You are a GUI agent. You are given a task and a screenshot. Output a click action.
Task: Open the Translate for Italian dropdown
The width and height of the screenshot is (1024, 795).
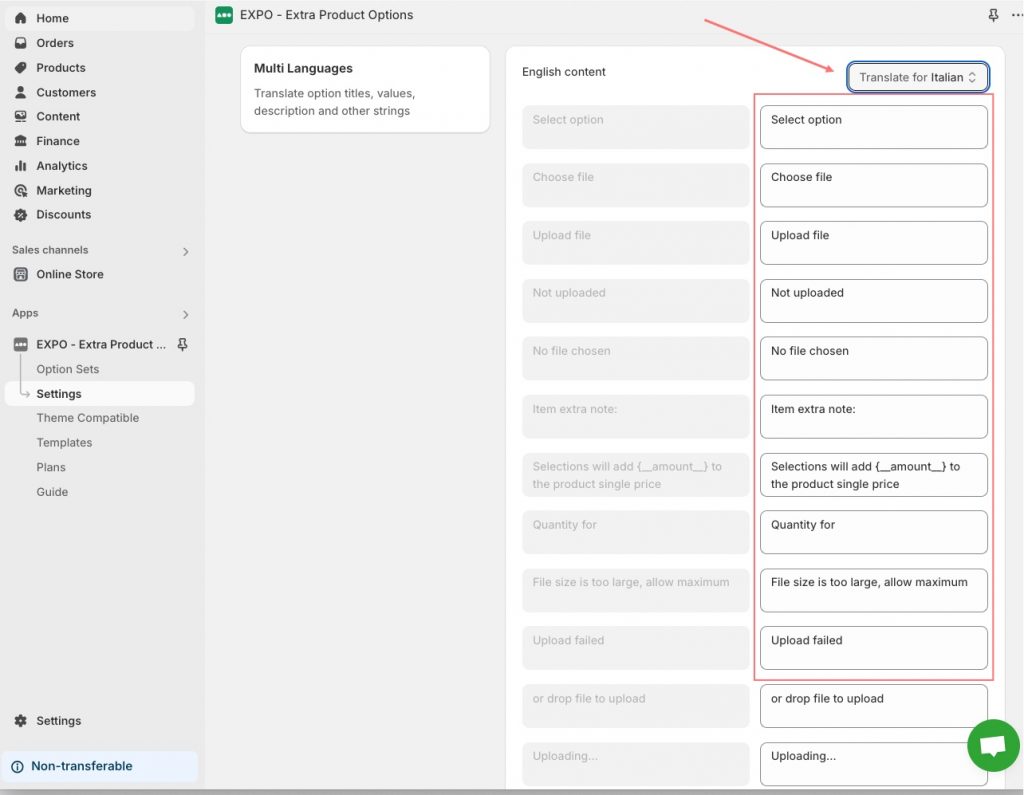point(918,77)
